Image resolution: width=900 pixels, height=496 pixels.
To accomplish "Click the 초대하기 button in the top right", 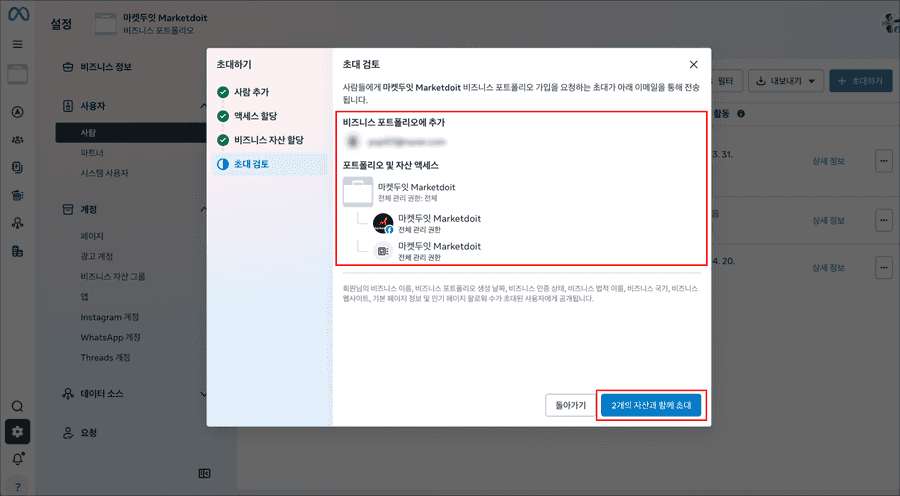I will (x=860, y=81).
